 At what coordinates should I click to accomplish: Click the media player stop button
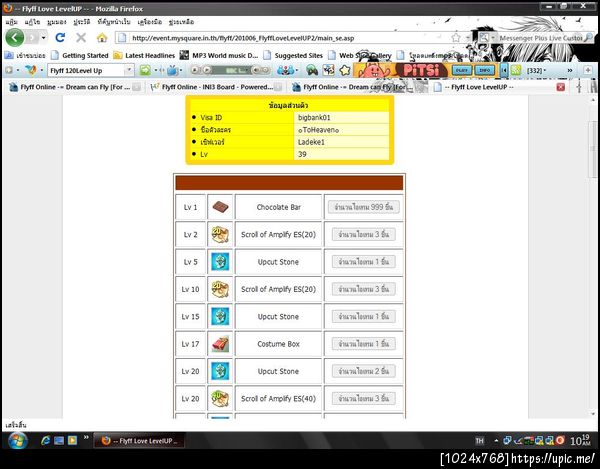[195, 70]
